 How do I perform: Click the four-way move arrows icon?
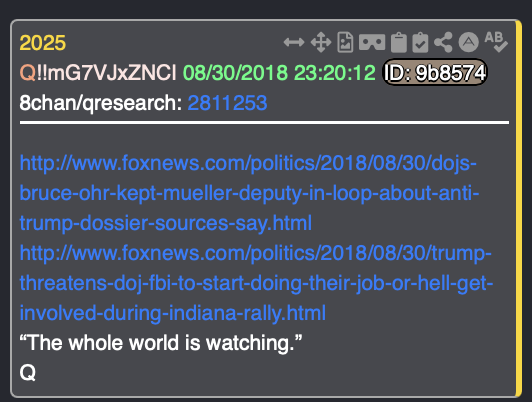(321, 42)
